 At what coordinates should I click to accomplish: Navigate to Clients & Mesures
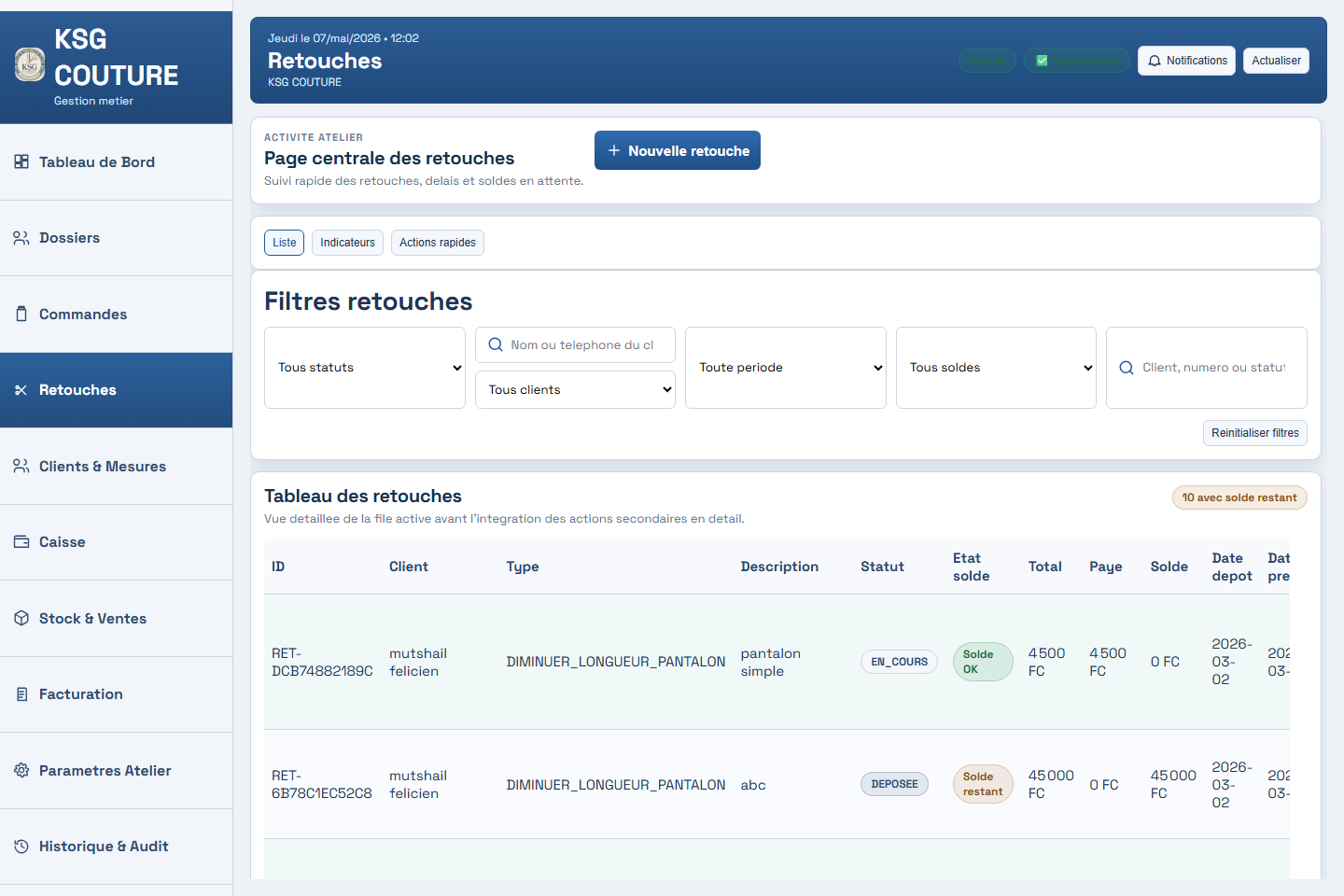tap(116, 467)
